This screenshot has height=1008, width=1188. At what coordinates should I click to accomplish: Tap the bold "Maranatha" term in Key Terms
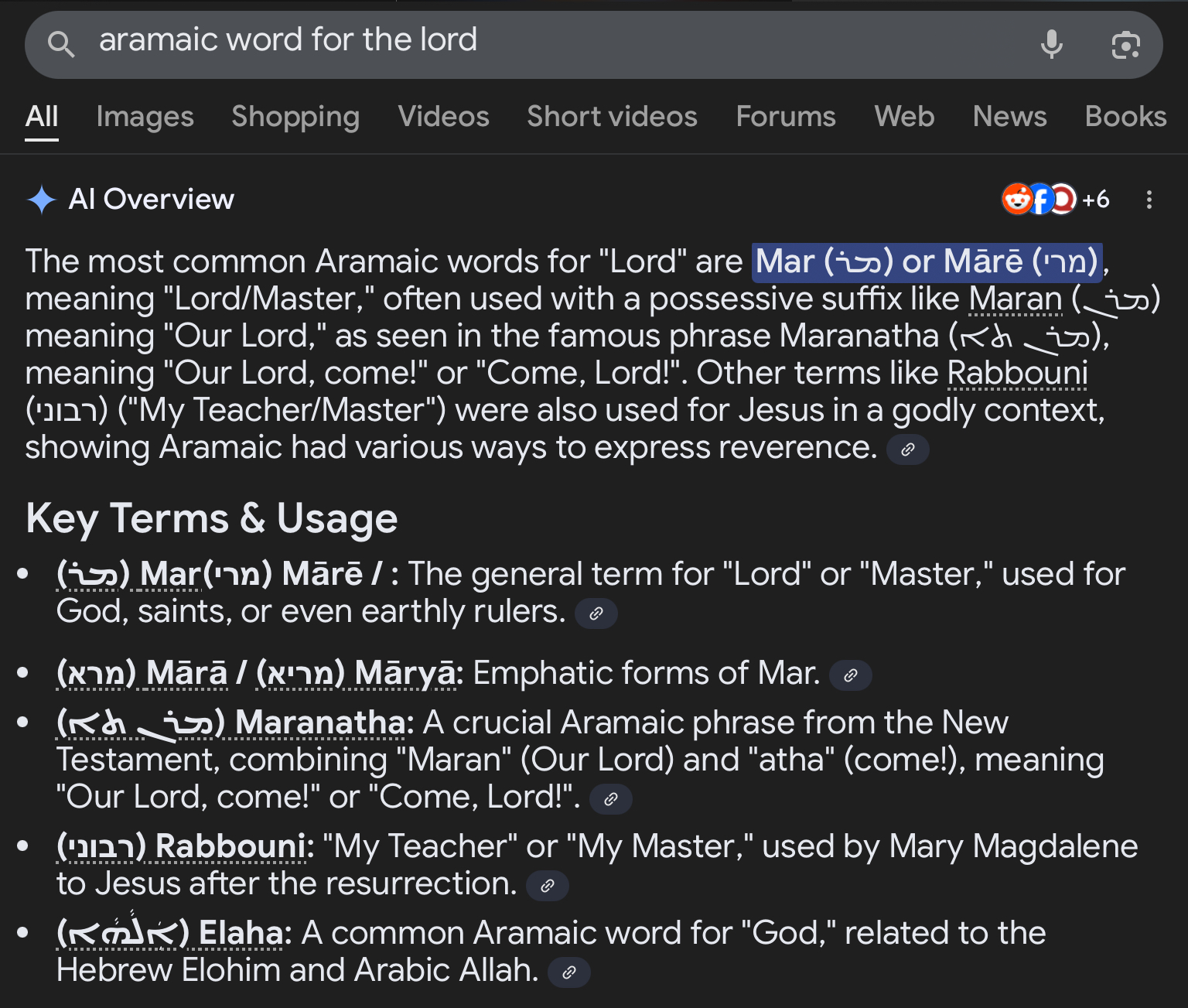[x=320, y=723]
